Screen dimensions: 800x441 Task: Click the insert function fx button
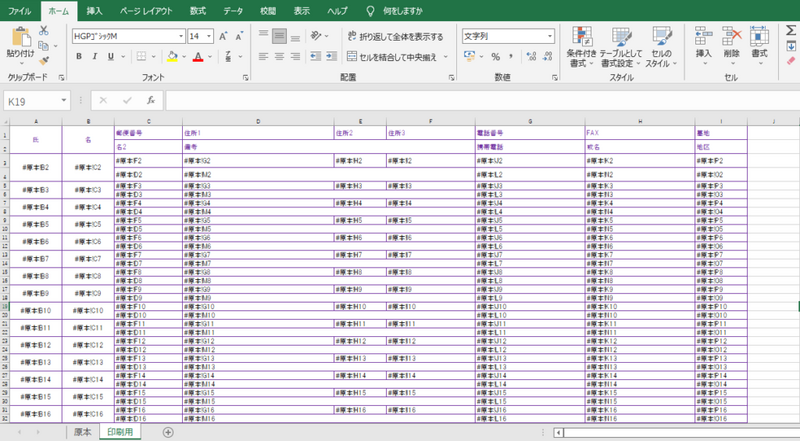[x=151, y=101]
